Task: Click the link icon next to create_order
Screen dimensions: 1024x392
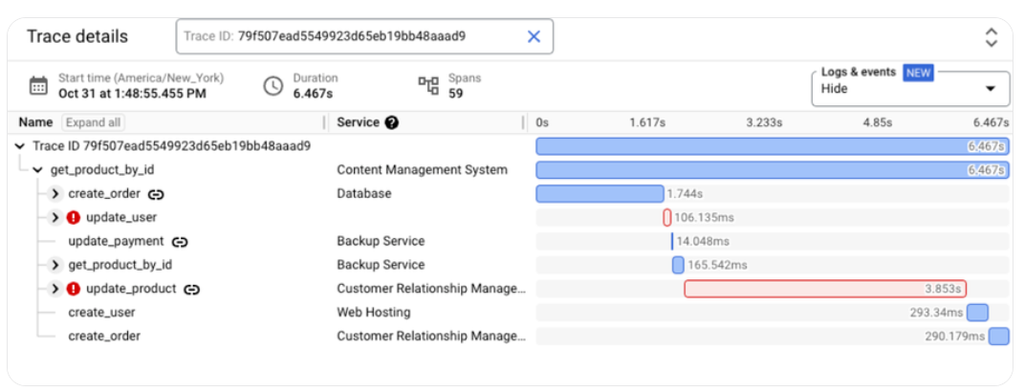Action: [155, 194]
